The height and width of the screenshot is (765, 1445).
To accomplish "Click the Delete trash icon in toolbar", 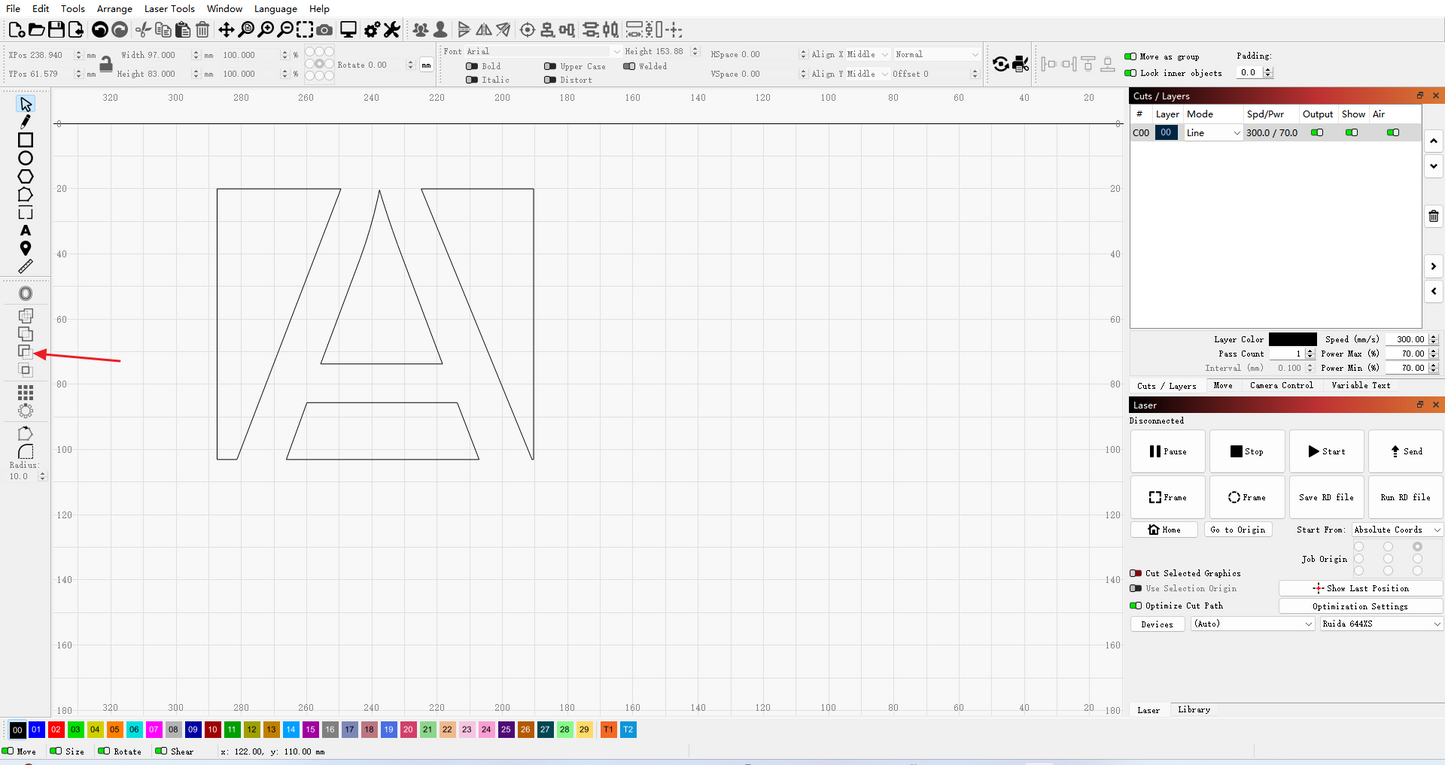I will 203,30.
